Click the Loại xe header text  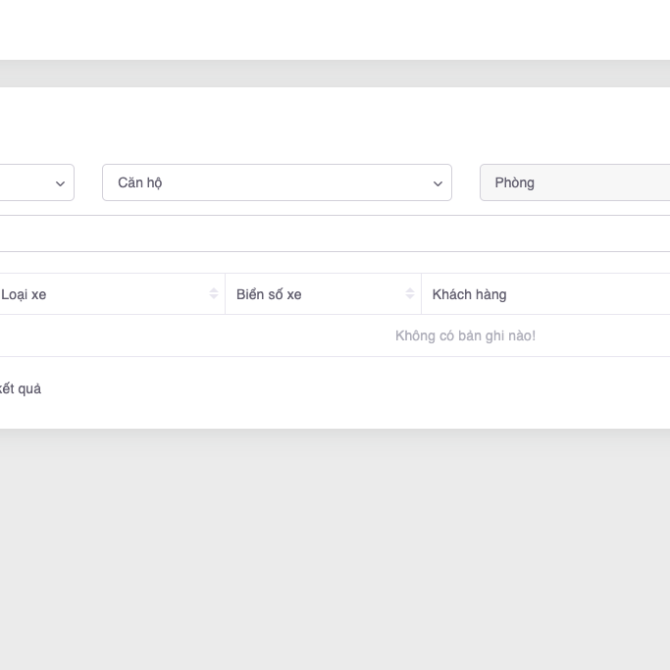(x=24, y=294)
